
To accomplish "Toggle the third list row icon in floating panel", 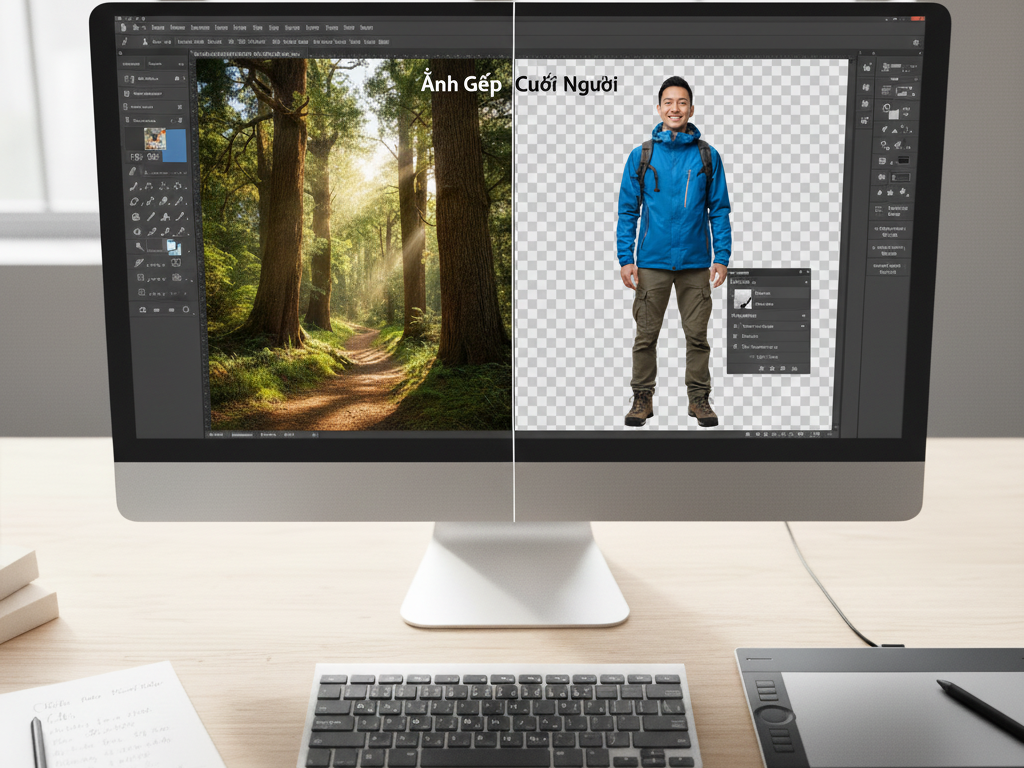I will 736,347.
